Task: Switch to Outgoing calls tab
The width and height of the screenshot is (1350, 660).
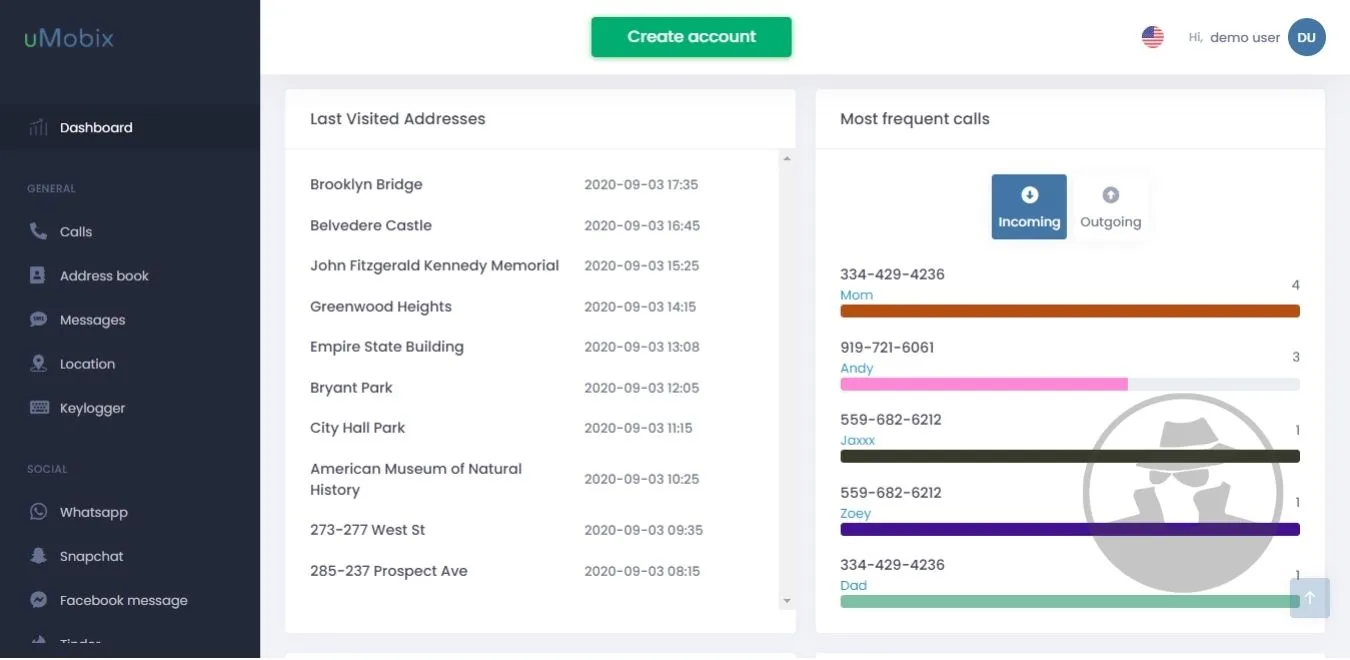Action: 1110,207
